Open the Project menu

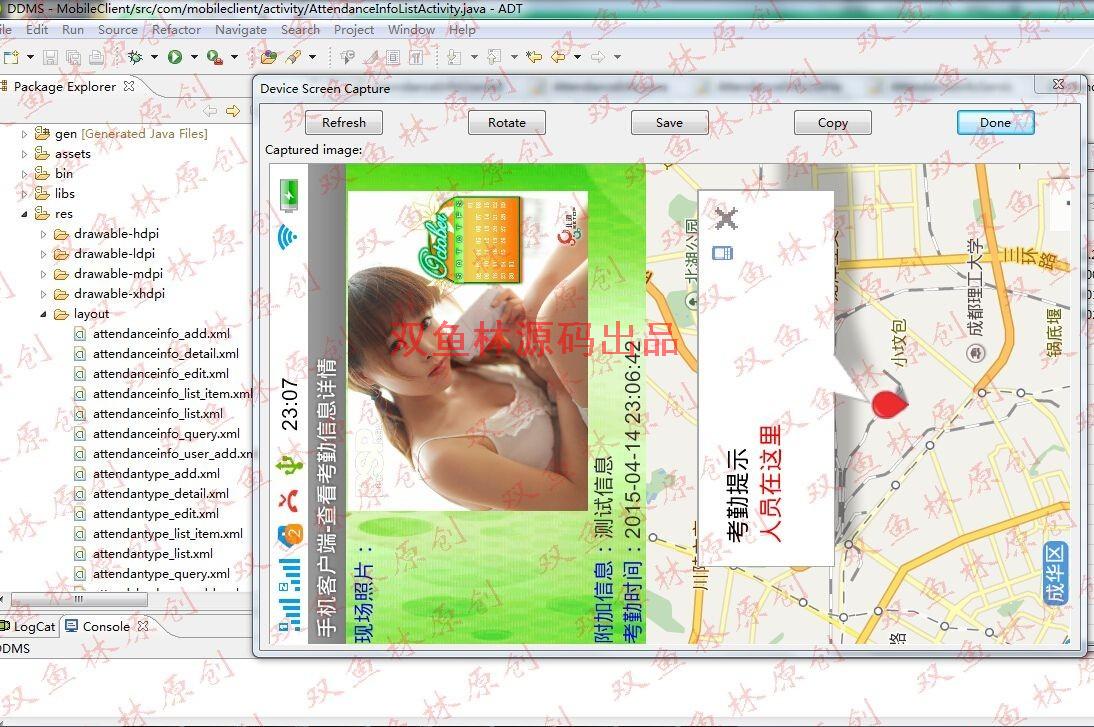354,29
